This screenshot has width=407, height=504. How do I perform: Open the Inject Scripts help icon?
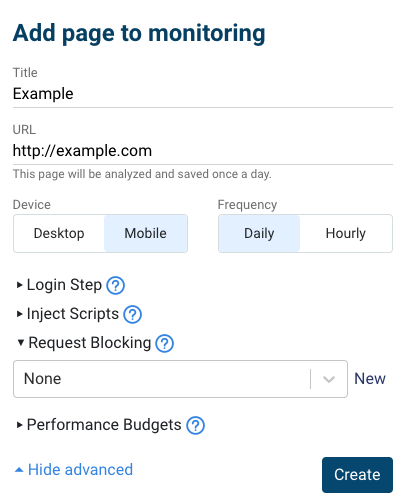[x=133, y=314]
